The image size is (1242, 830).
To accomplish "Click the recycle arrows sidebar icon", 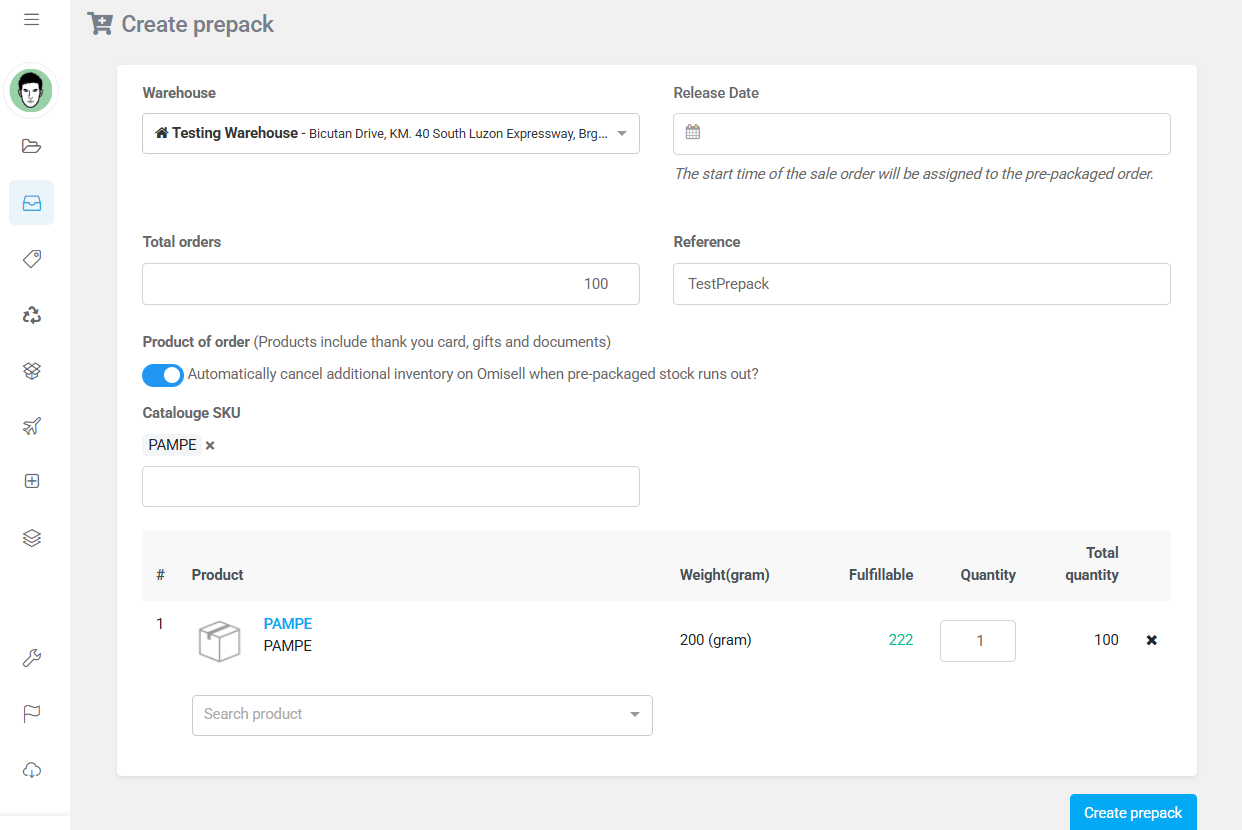I will (31, 315).
